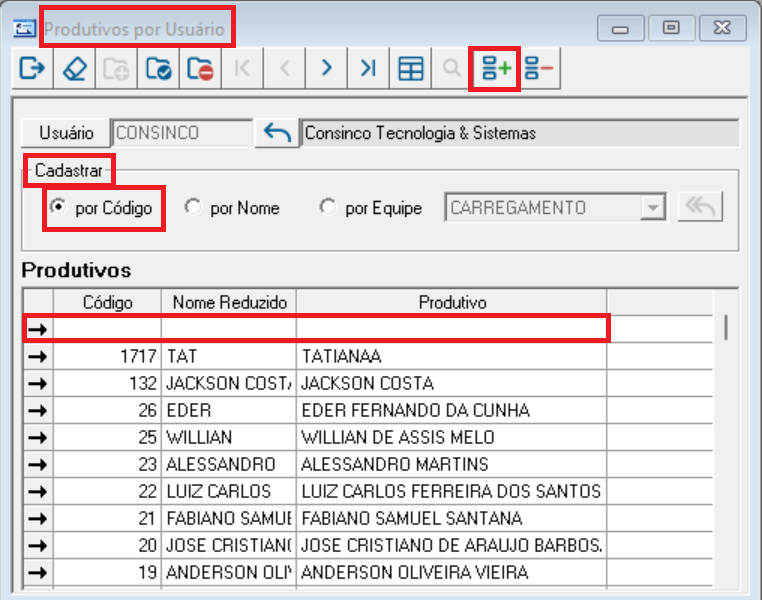The image size is (762, 600).
Task: Click TATIANAA in Produtivo column
Action: click(451, 357)
